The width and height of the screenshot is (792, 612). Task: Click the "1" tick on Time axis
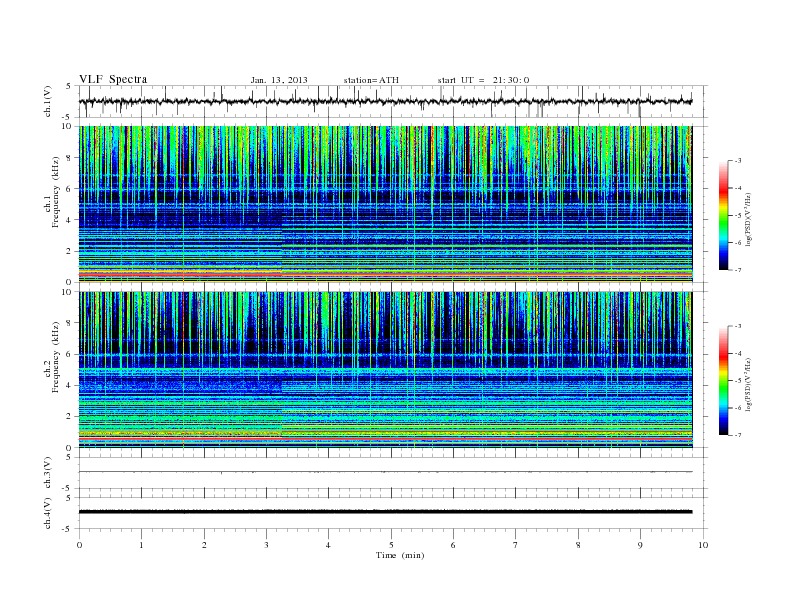click(141, 545)
